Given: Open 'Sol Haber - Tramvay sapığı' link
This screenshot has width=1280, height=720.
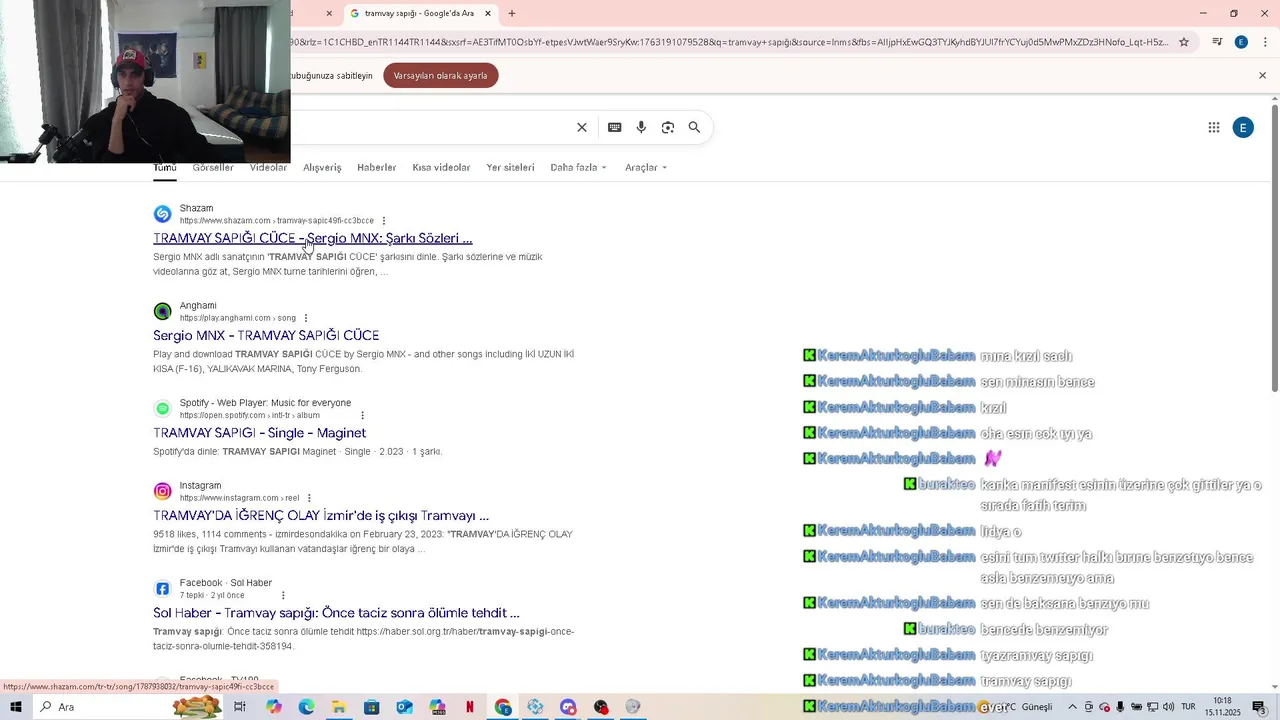Looking at the screenshot, I should pyautogui.click(x=336, y=612).
